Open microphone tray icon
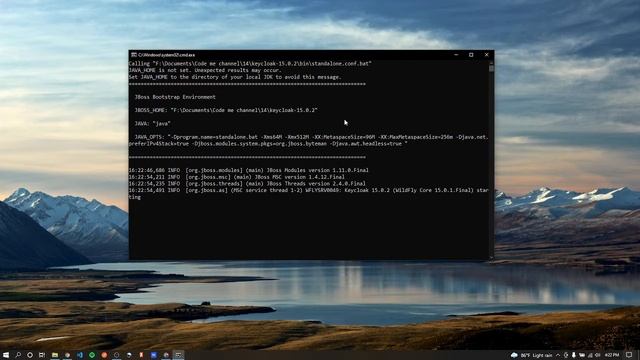 (x=573, y=355)
